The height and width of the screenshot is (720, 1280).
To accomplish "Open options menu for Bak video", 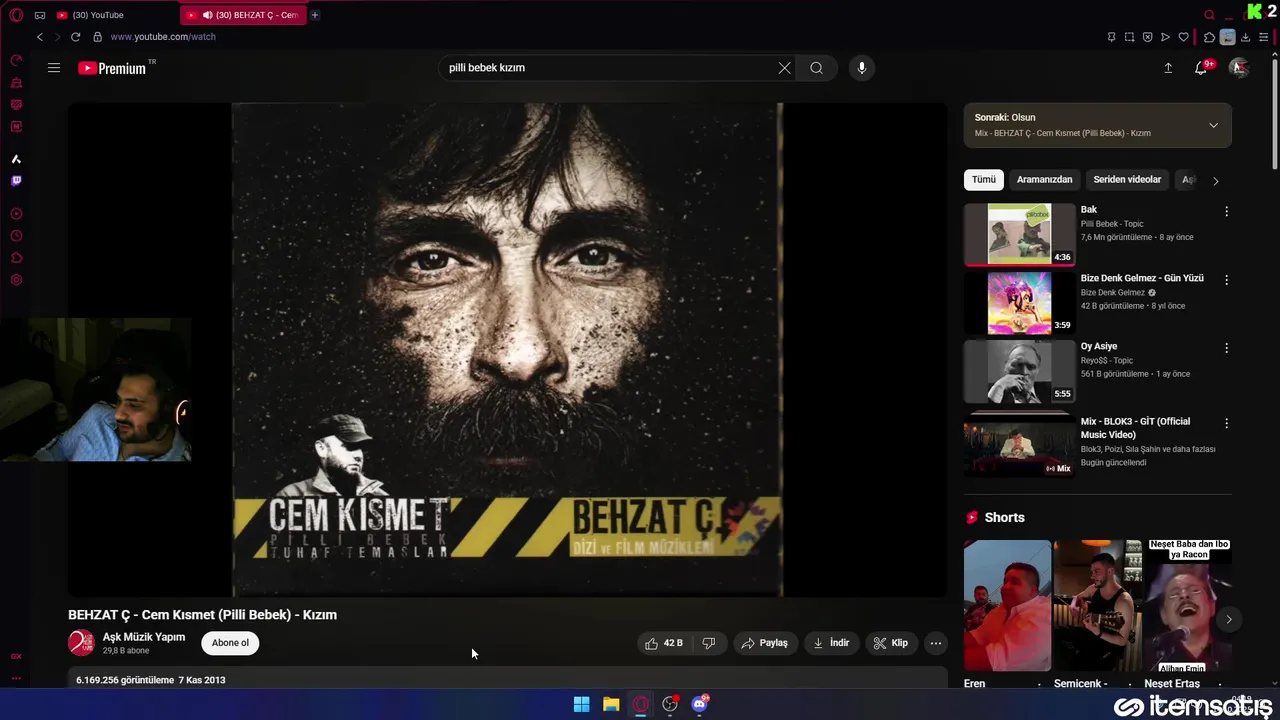I will point(1226,211).
